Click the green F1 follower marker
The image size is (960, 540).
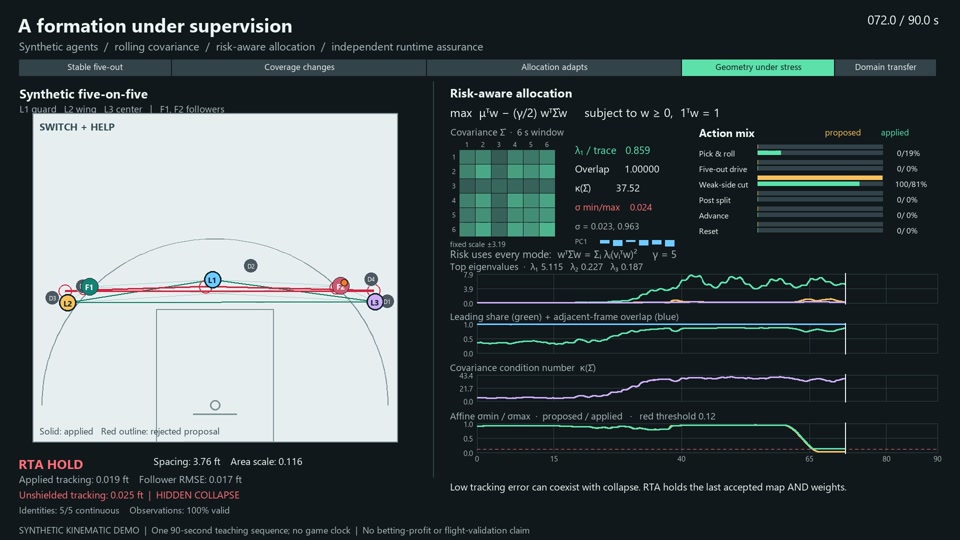pyautogui.click(x=89, y=287)
